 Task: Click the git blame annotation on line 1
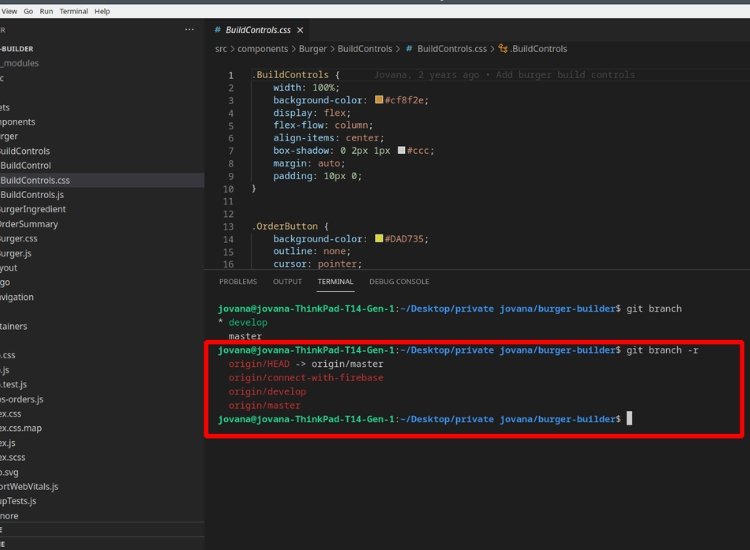coord(505,75)
